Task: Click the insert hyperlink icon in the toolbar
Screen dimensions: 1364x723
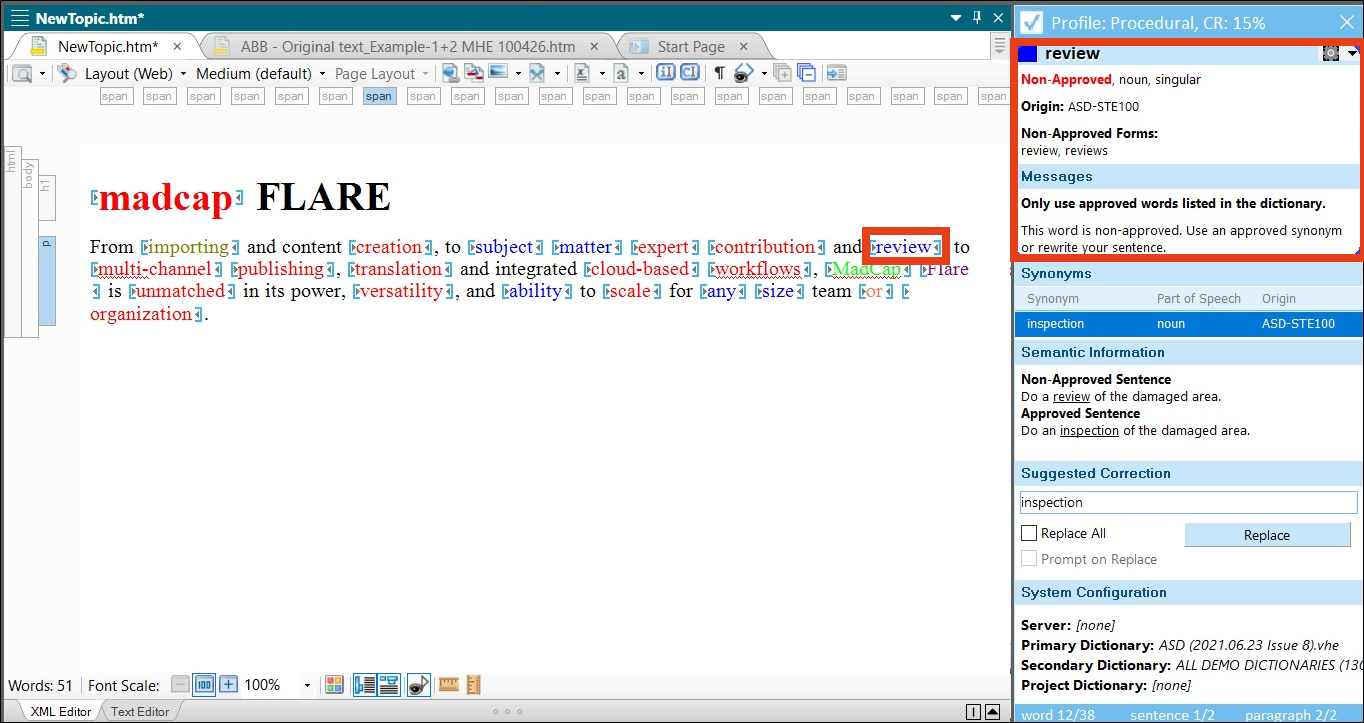Action: pyautogui.click(x=450, y=73)
